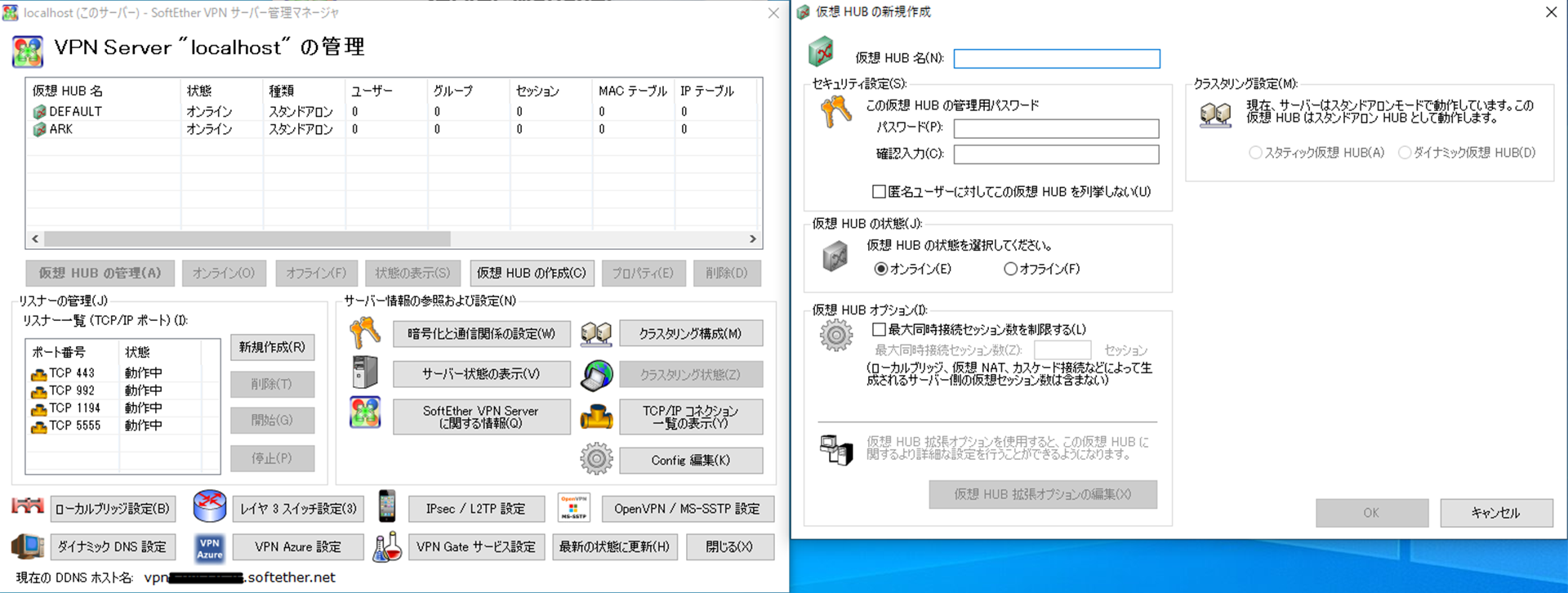Click the smartphone IPsec icon
The image size is (1568, 593).
pyautogui.click(x=387, y=506)
